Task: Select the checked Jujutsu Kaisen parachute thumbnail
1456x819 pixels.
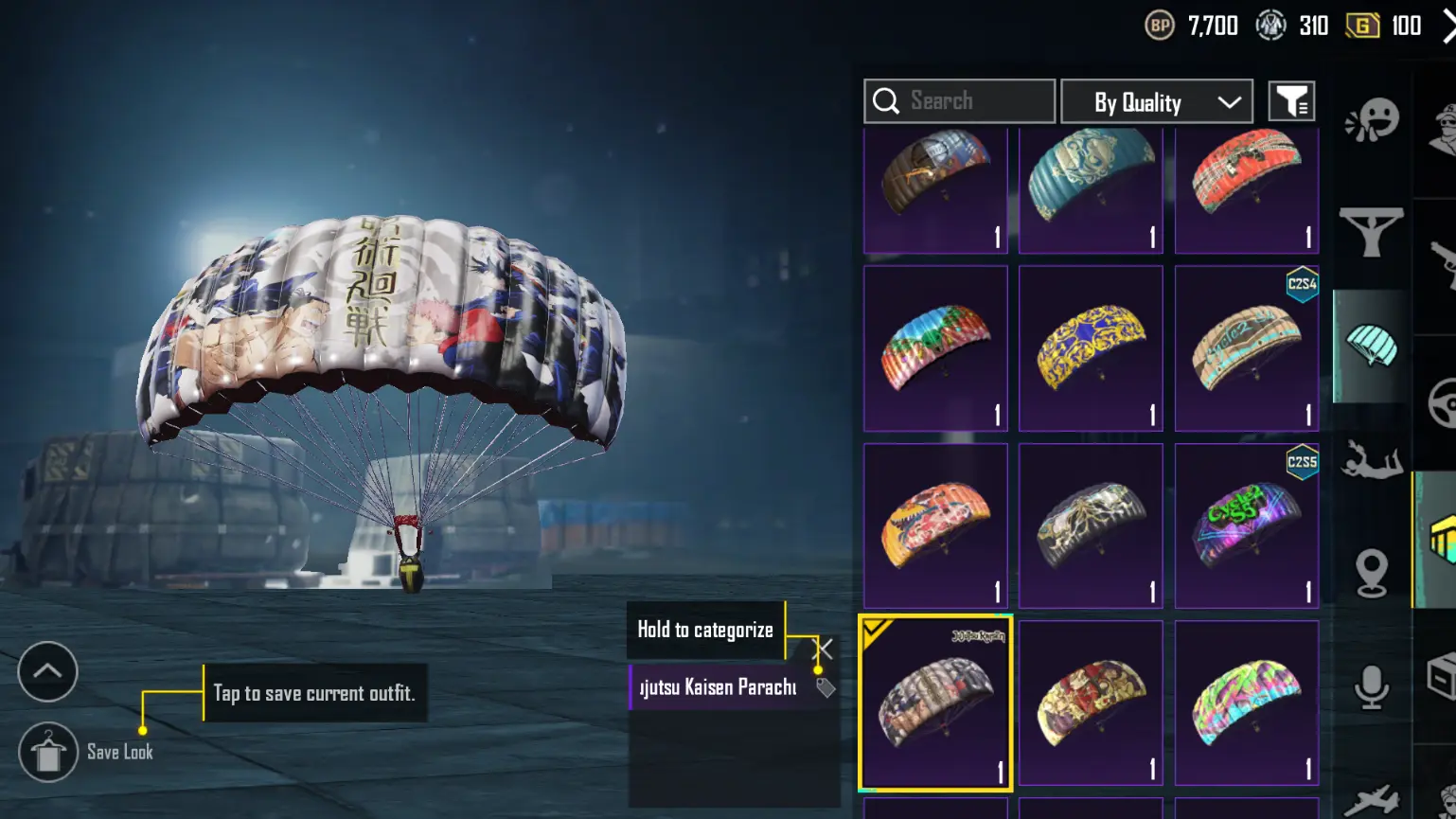Action: (935, 703)
